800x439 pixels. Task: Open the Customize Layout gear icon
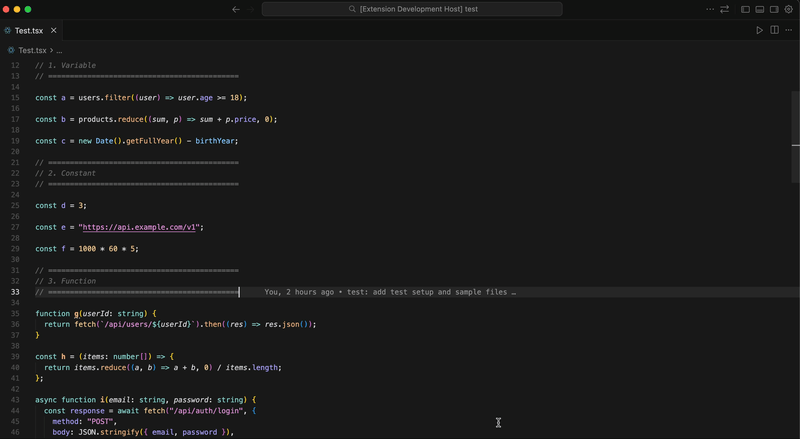tap(788, 9)
